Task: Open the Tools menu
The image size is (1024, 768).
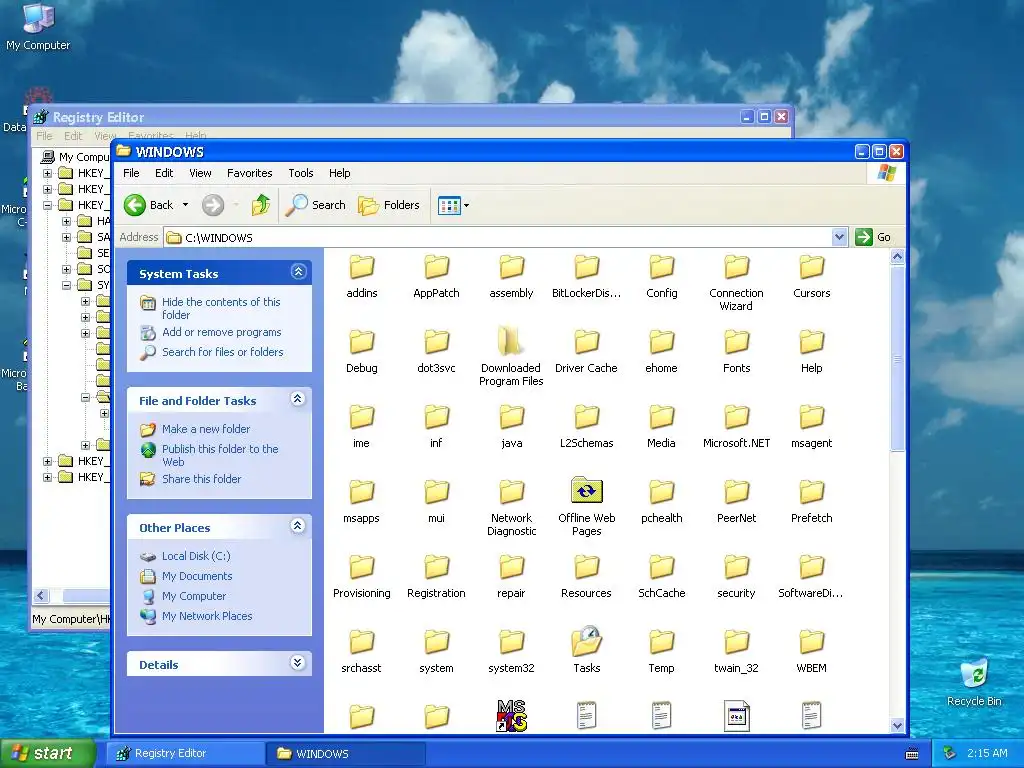Action: pos(300,173)
